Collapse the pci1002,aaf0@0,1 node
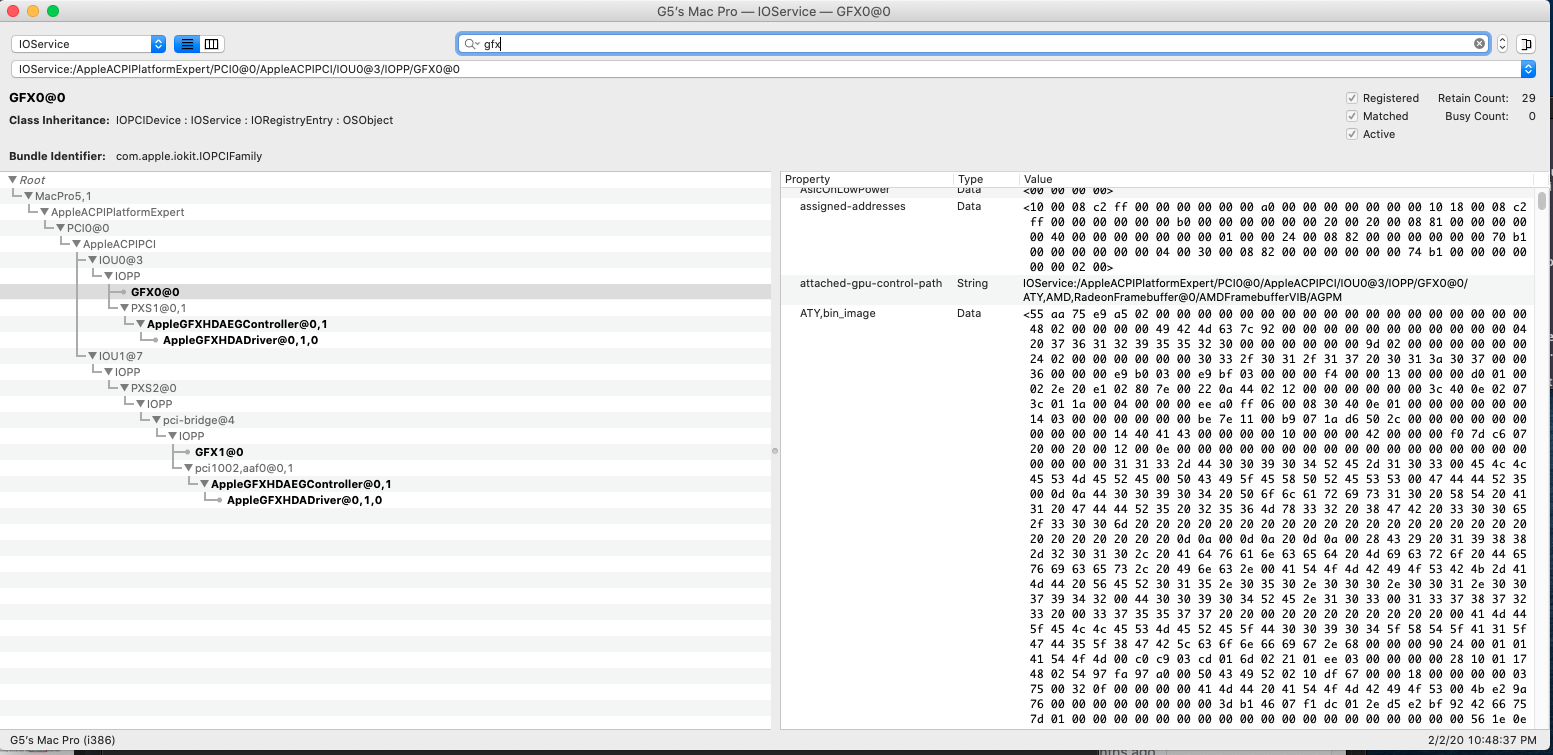The width and height of the screenshot is (1553, 755). tap(189, 468)
